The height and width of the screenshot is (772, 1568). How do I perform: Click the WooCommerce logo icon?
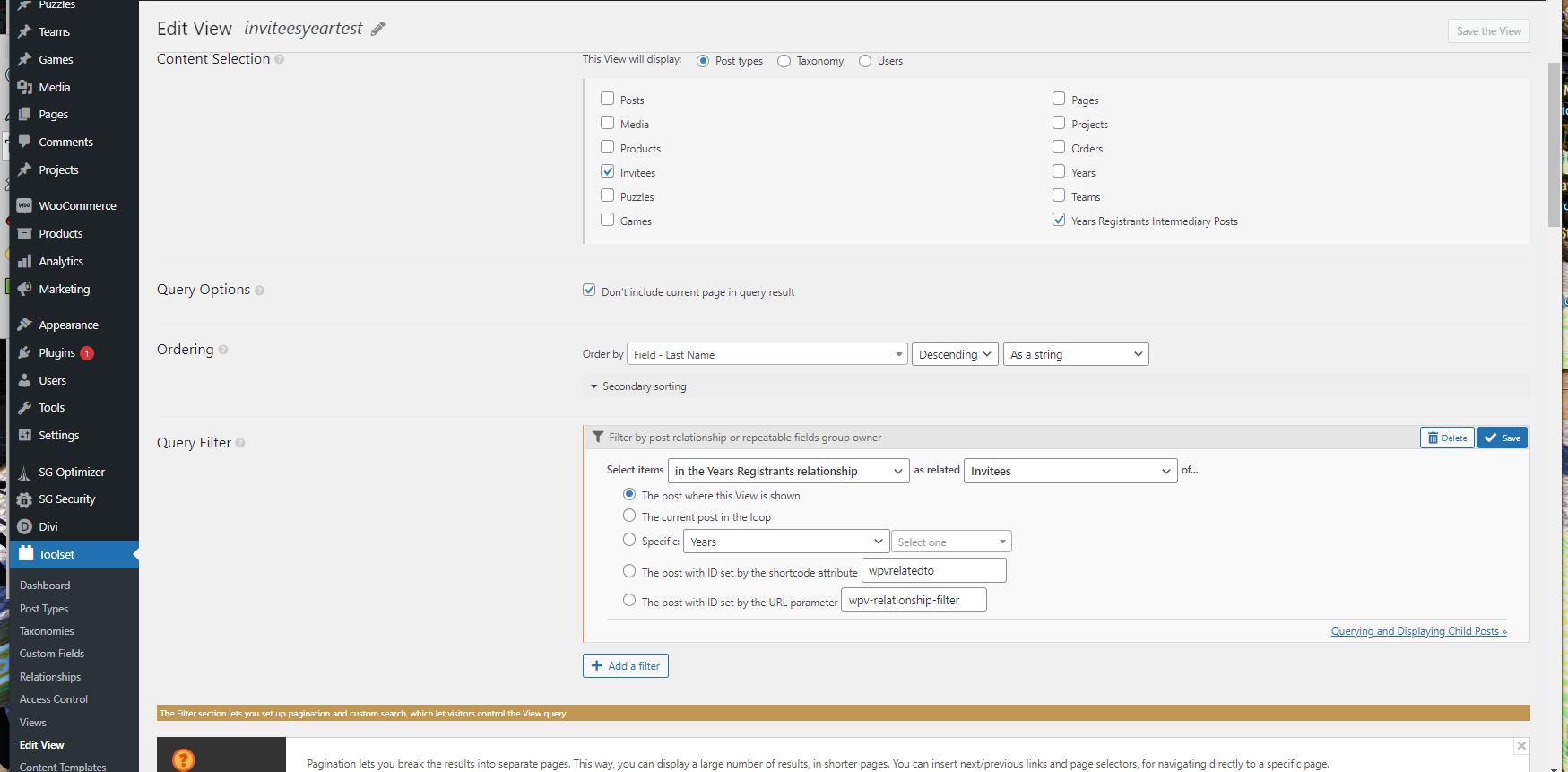24,205
